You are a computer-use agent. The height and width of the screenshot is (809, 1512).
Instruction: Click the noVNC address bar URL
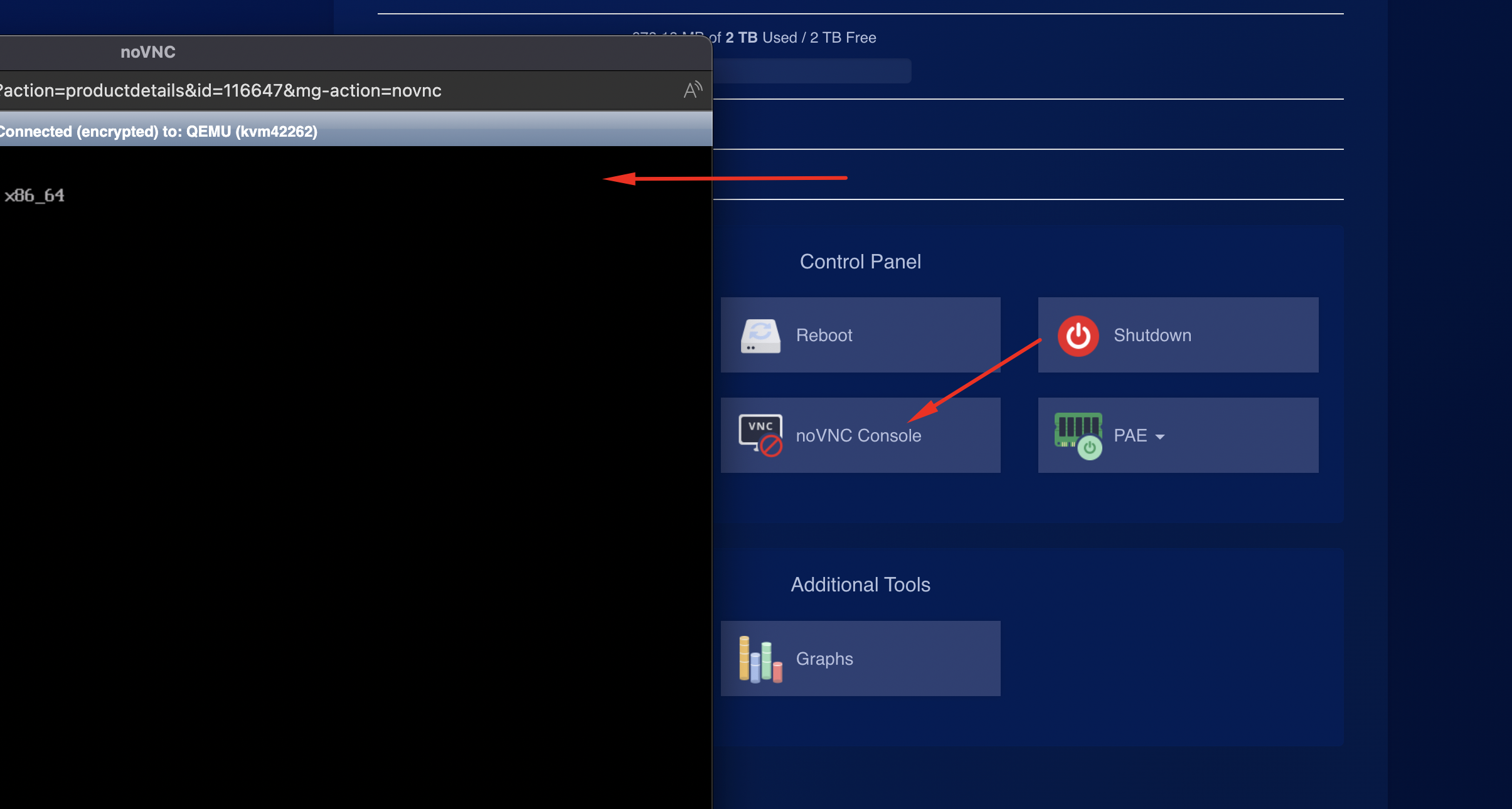(x=221, y=90)
